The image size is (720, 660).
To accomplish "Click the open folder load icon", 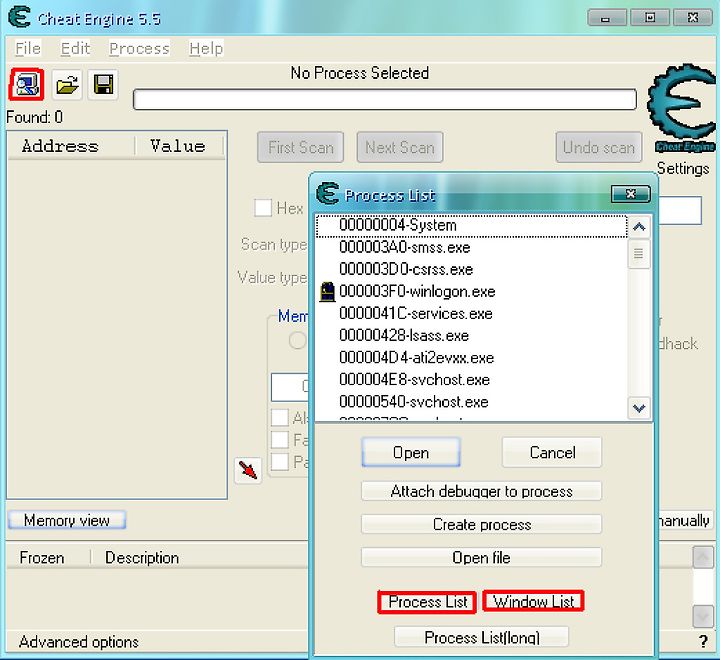I will 67,85.
